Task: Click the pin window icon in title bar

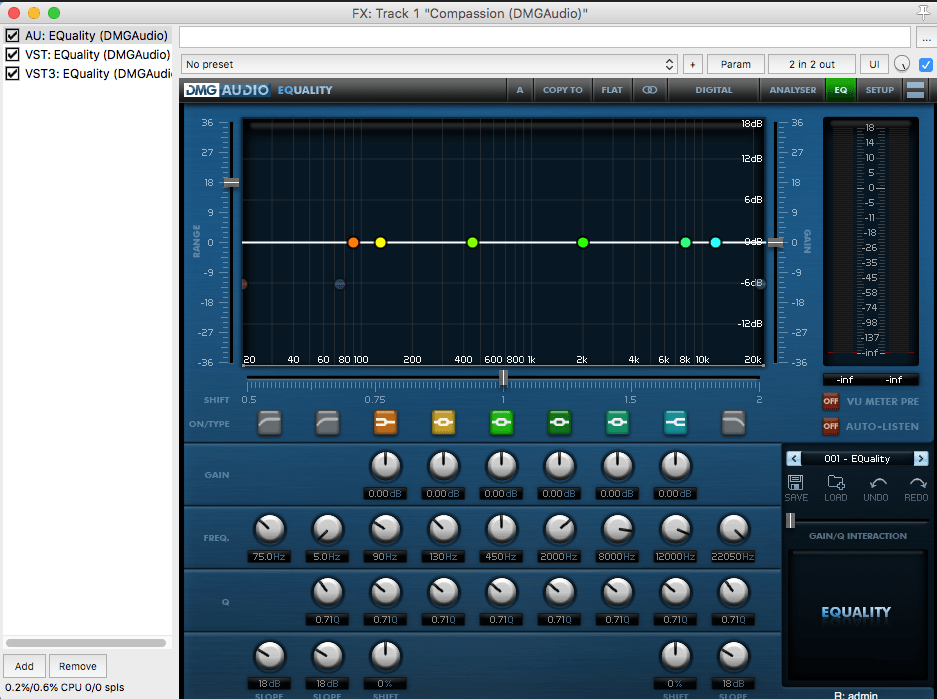Action: (x=923, y=12)
